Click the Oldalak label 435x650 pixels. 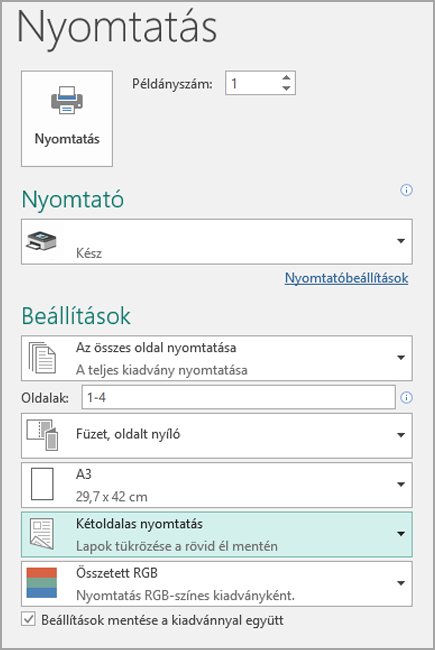(45, 398)
